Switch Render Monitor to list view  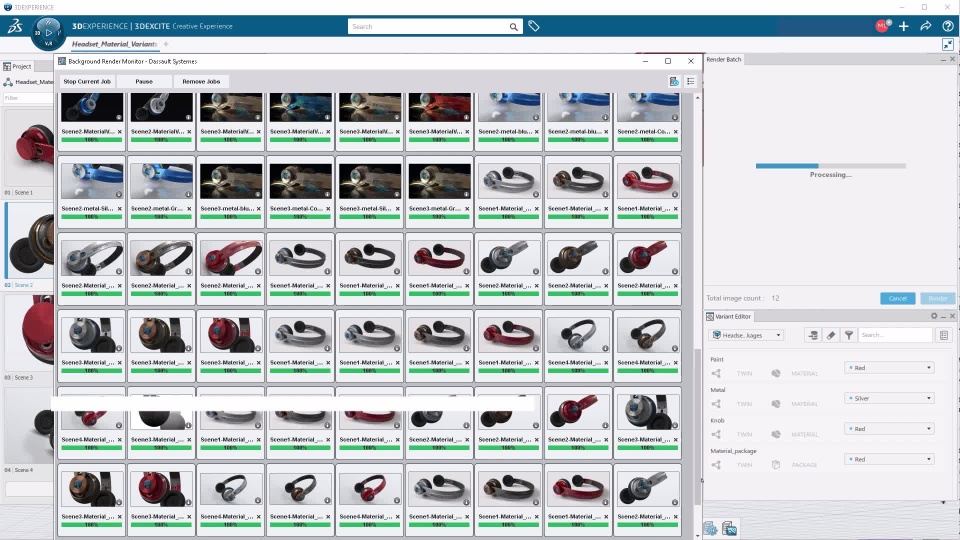pyautogui.click(x=691, y=81)
